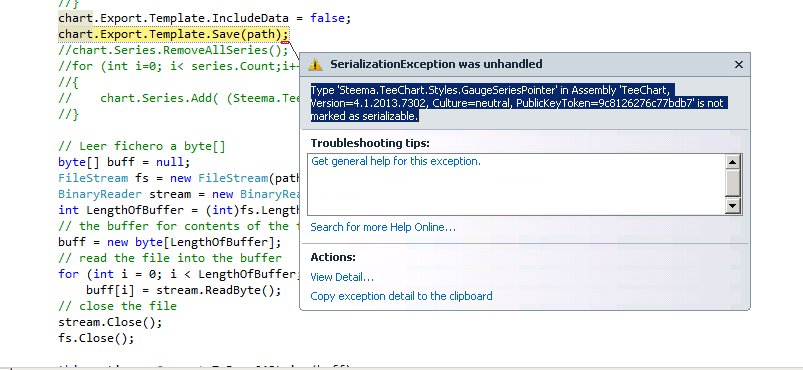Click the troubleshooting tips scrollbar thumb
Viewport: 803px width, 370px height.
pyautogui.click(x=733, y=182)
